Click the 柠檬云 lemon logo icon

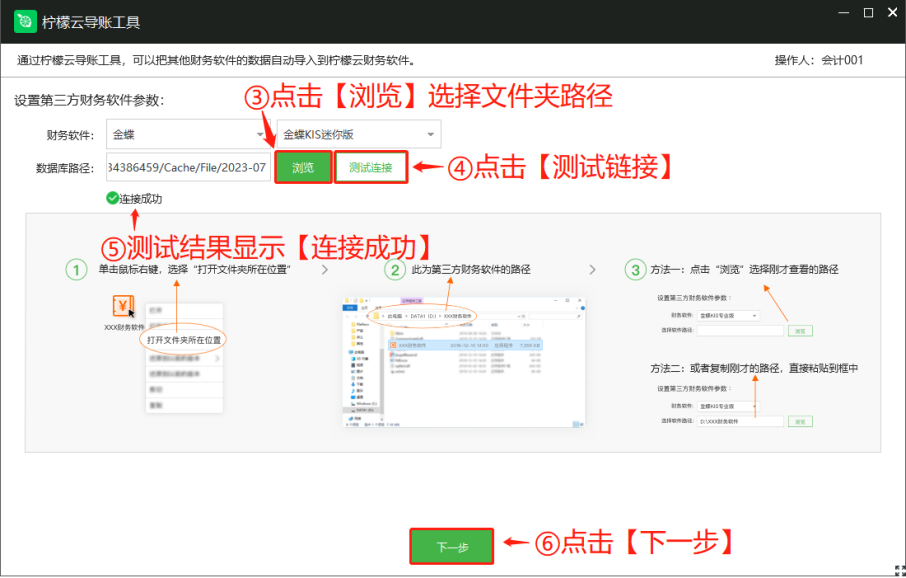25,22
